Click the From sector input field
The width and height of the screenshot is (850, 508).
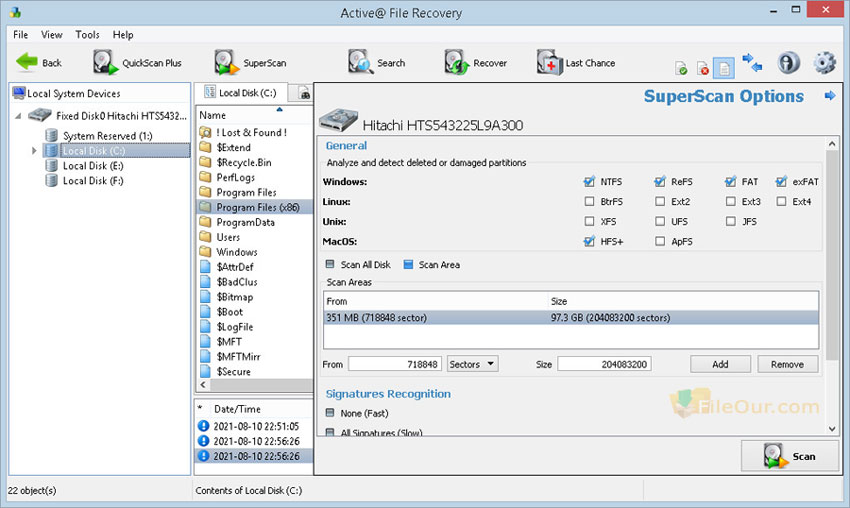[x=395, y=364]
